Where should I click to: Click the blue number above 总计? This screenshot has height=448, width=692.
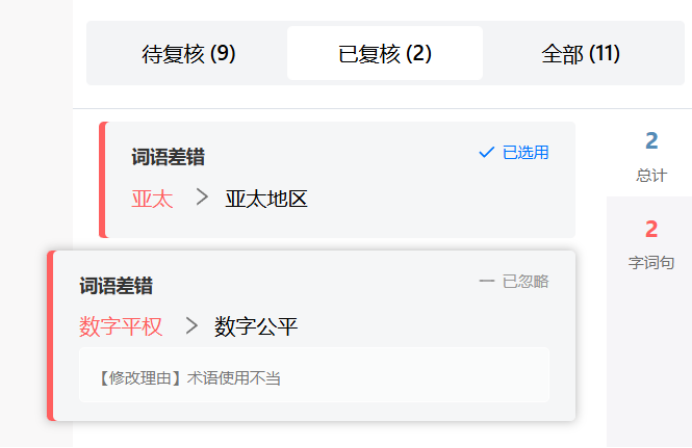651,141
